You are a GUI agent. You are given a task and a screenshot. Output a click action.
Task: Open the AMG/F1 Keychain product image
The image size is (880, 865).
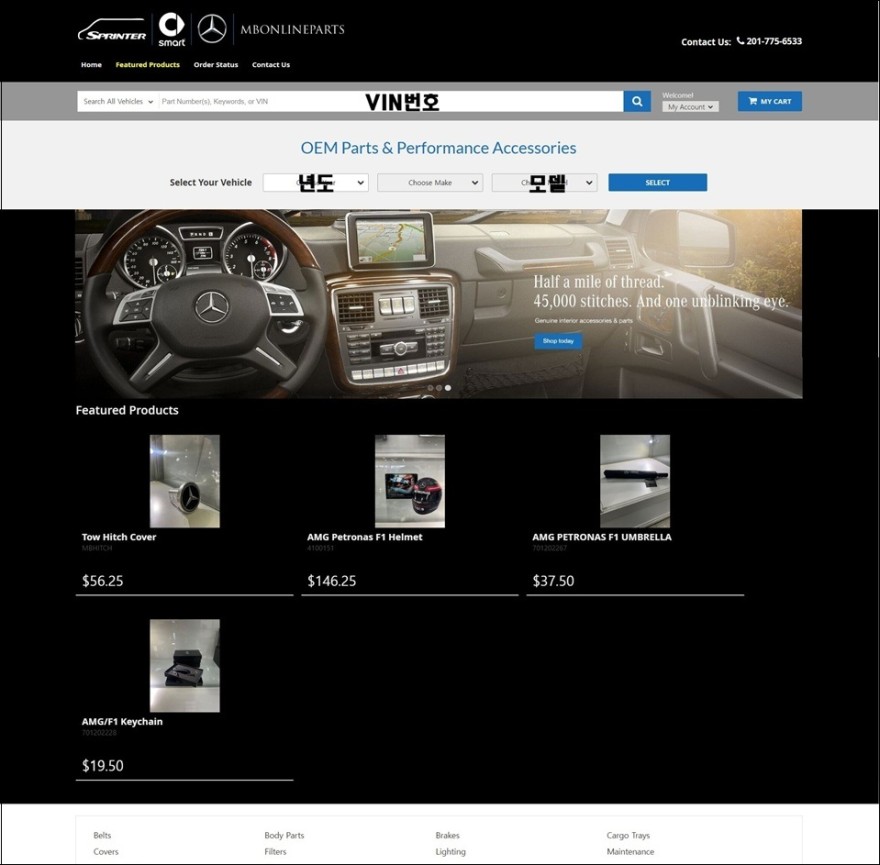click(185, 666)
